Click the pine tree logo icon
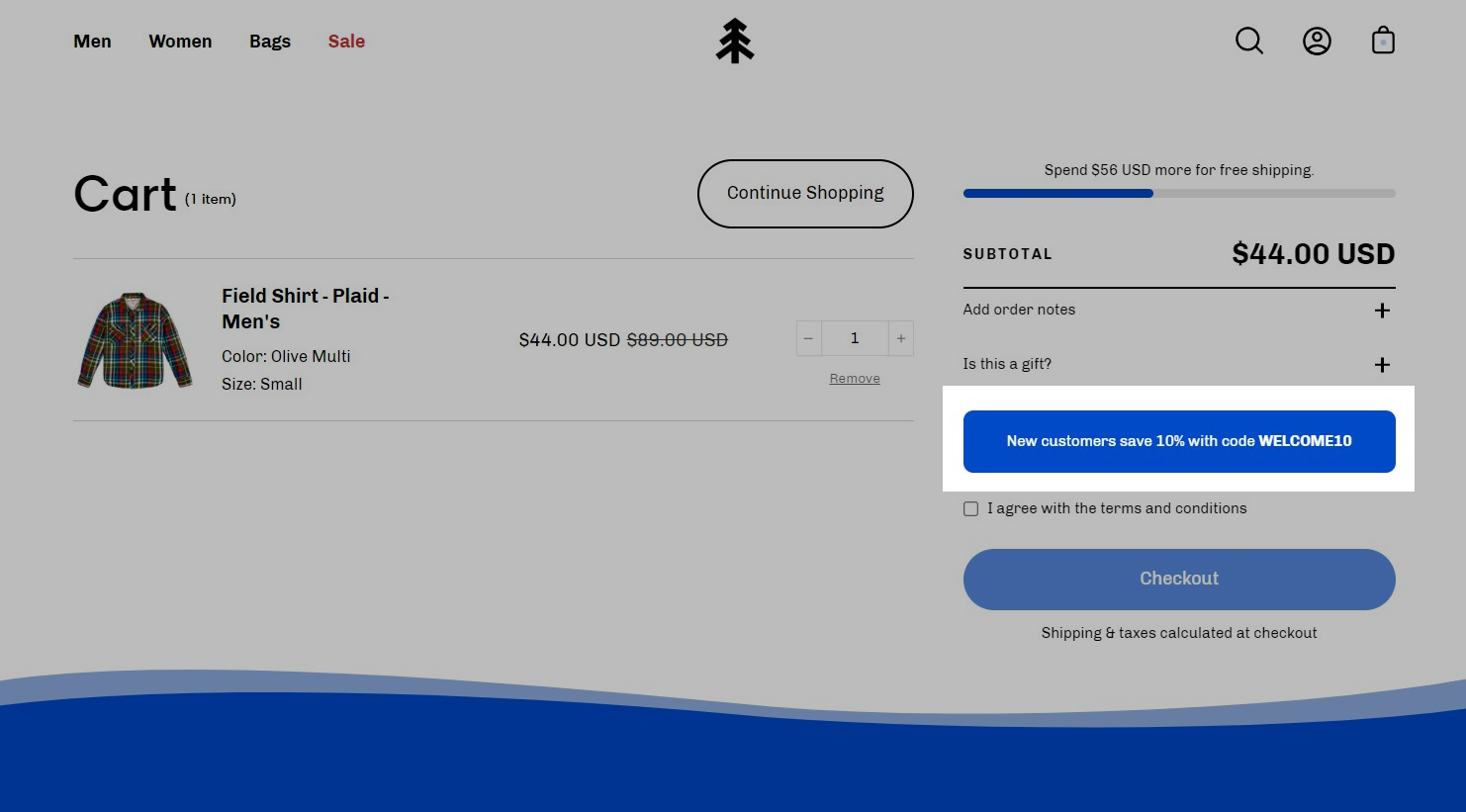The width and height of the screenshot is (1466, 812). [x=734, y=42]
